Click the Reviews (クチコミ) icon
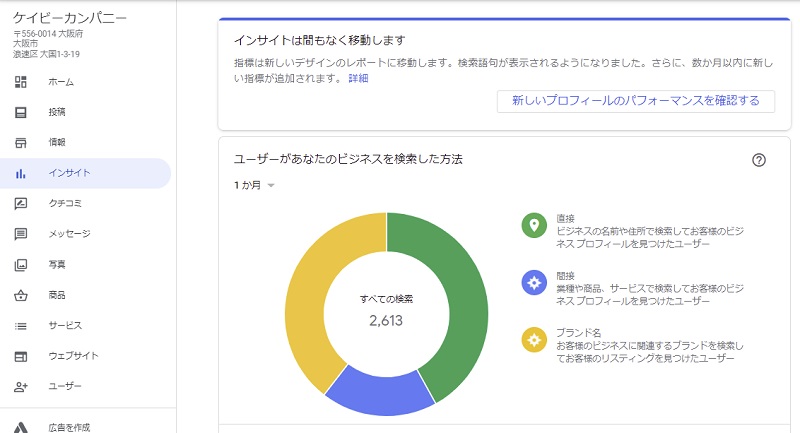800x433 pixels. coord(20,203)
